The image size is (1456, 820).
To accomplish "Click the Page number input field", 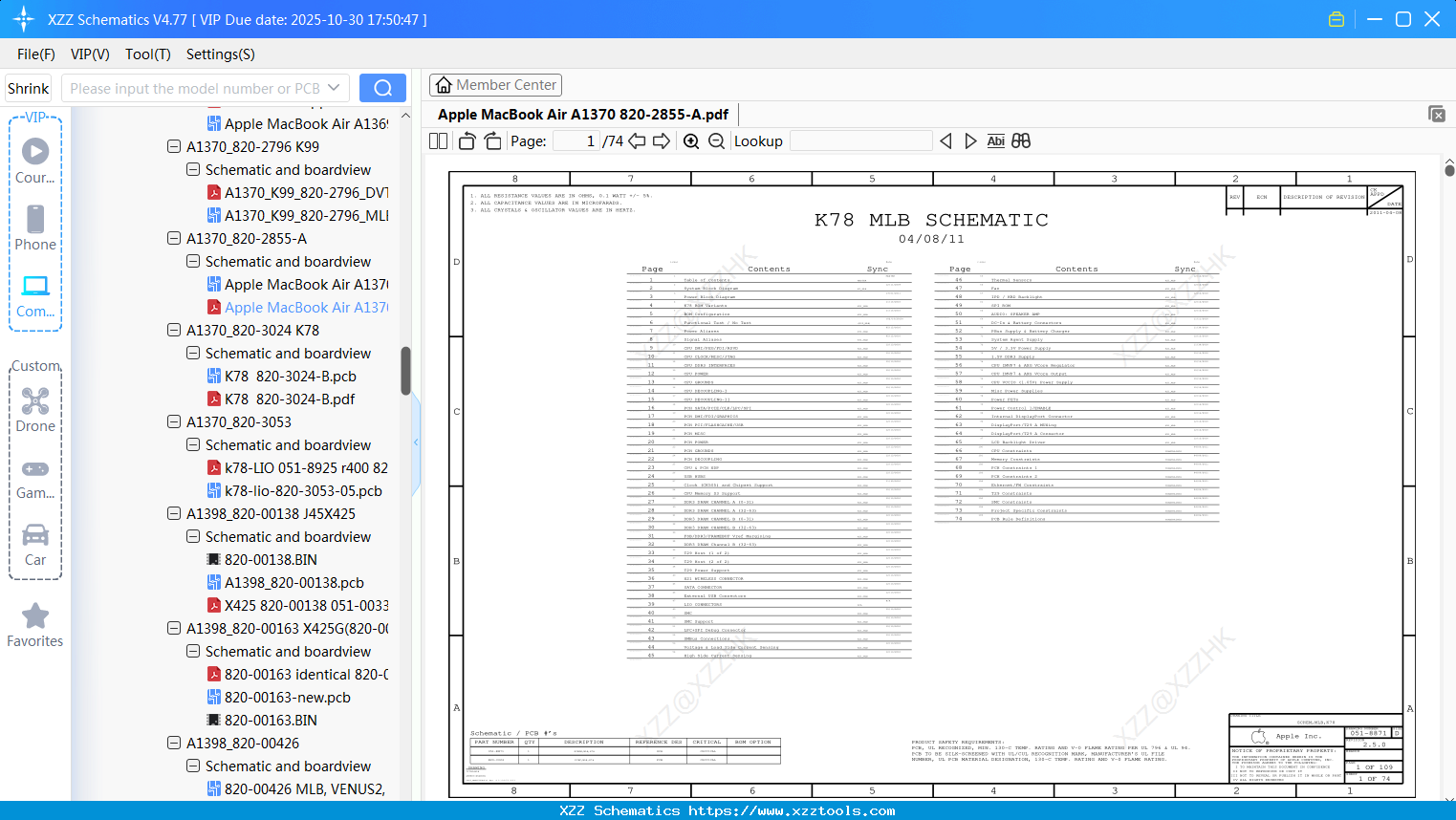I will coord(576,141).
